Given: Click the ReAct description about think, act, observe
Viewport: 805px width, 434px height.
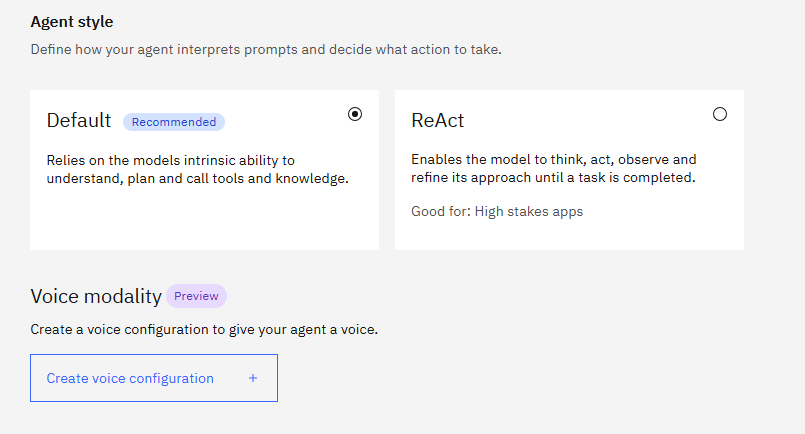Looking at the screenshot, I should pyautogui.click(x=554, y=169).
